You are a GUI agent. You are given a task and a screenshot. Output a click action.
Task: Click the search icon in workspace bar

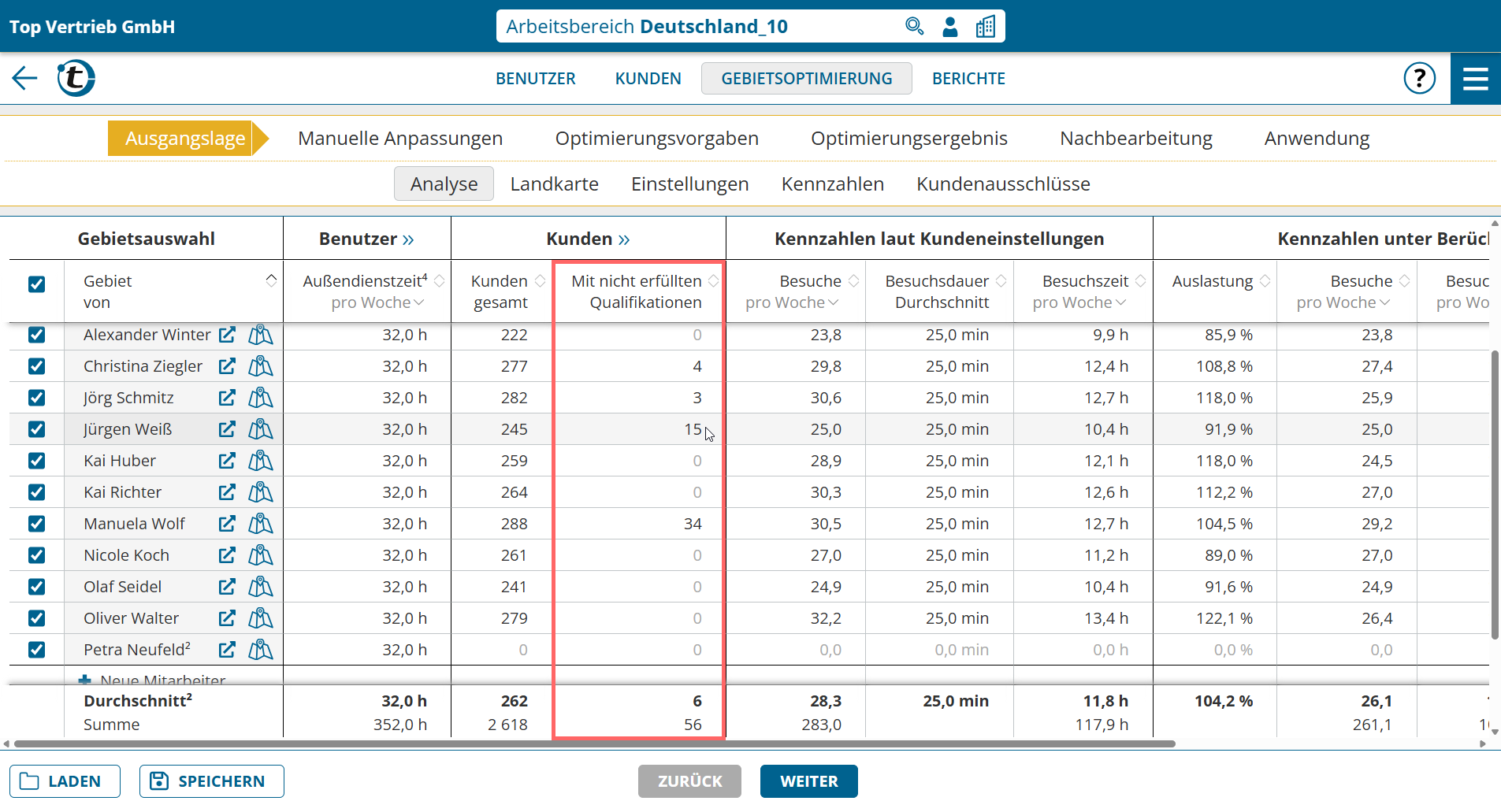(913, 27)
